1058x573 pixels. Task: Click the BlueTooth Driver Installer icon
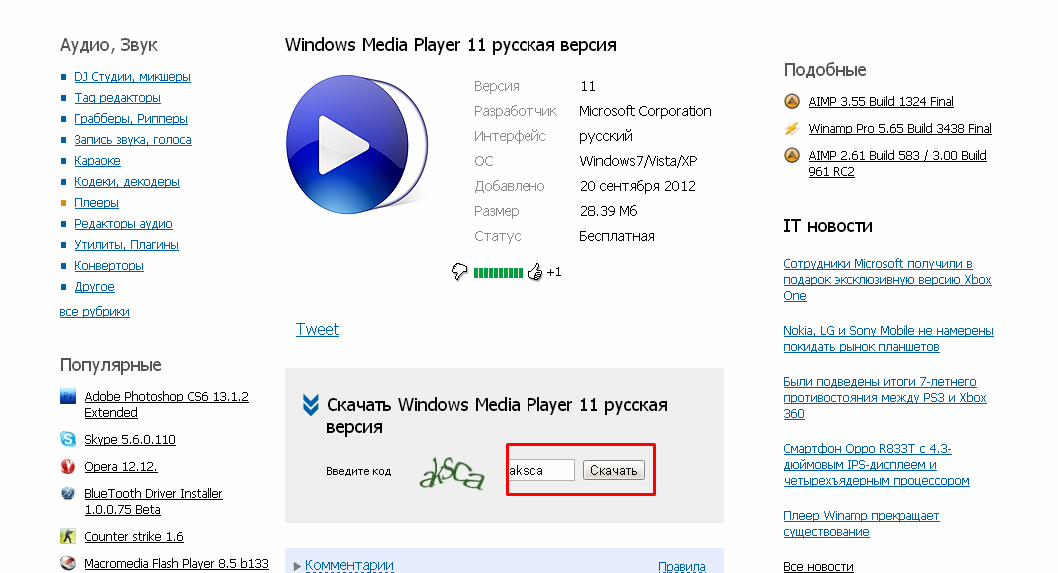(68, 493)
